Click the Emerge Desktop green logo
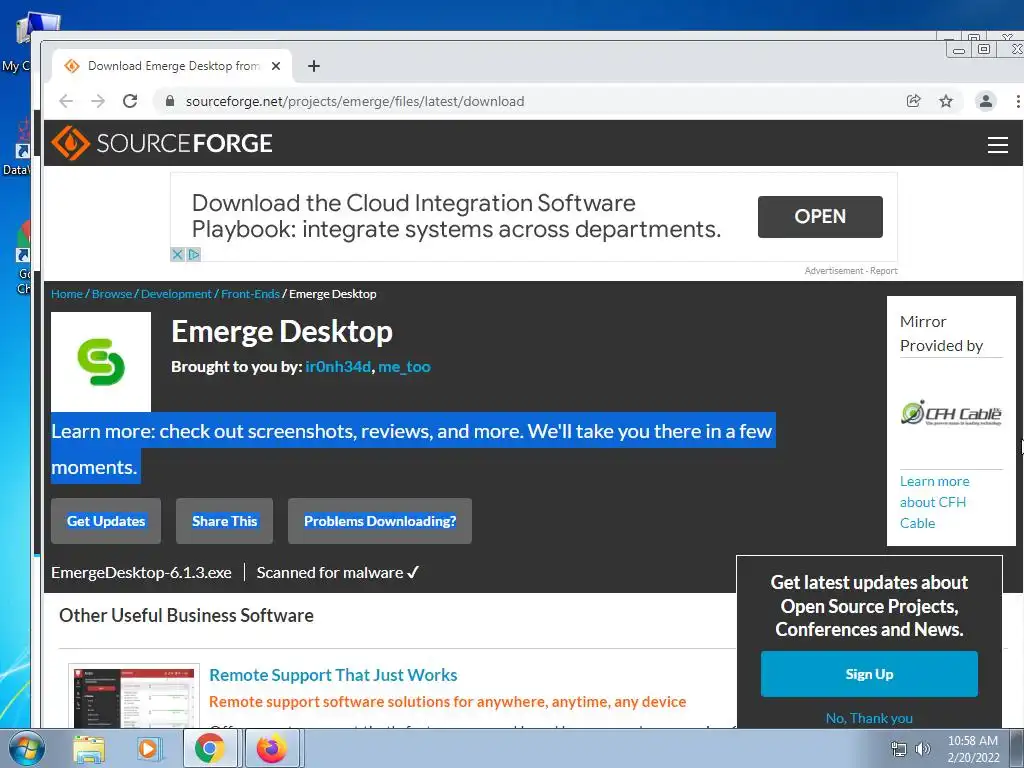The width and height of the screenshot is (1024, 768). (101, 362)
